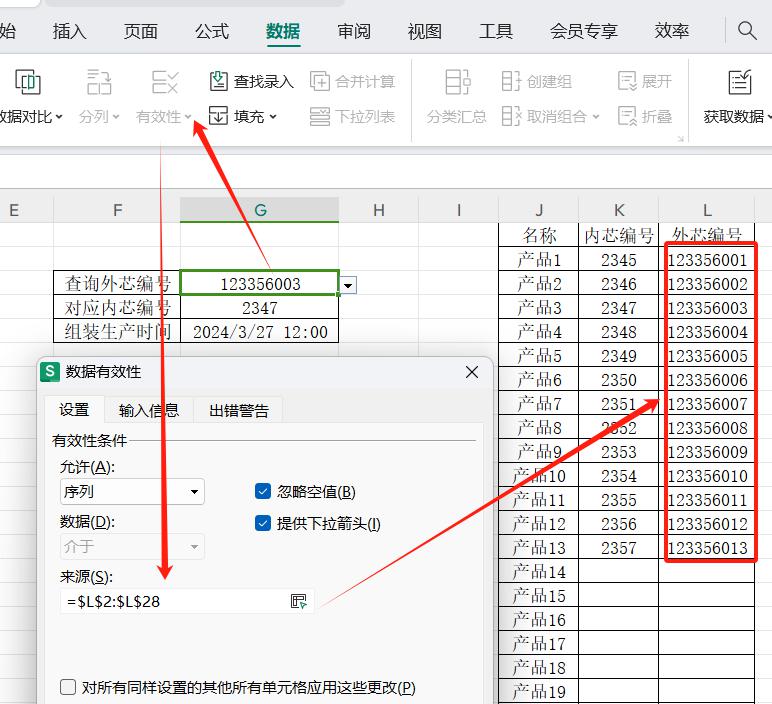
Task: Toggle 提供下拉箭头 checkbox
Action: coord(263,523)
